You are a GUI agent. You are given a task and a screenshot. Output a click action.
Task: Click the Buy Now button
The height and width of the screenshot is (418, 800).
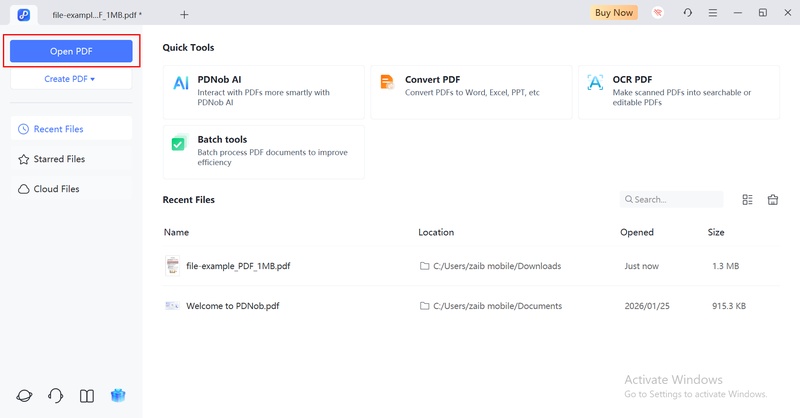click(614, 13)
